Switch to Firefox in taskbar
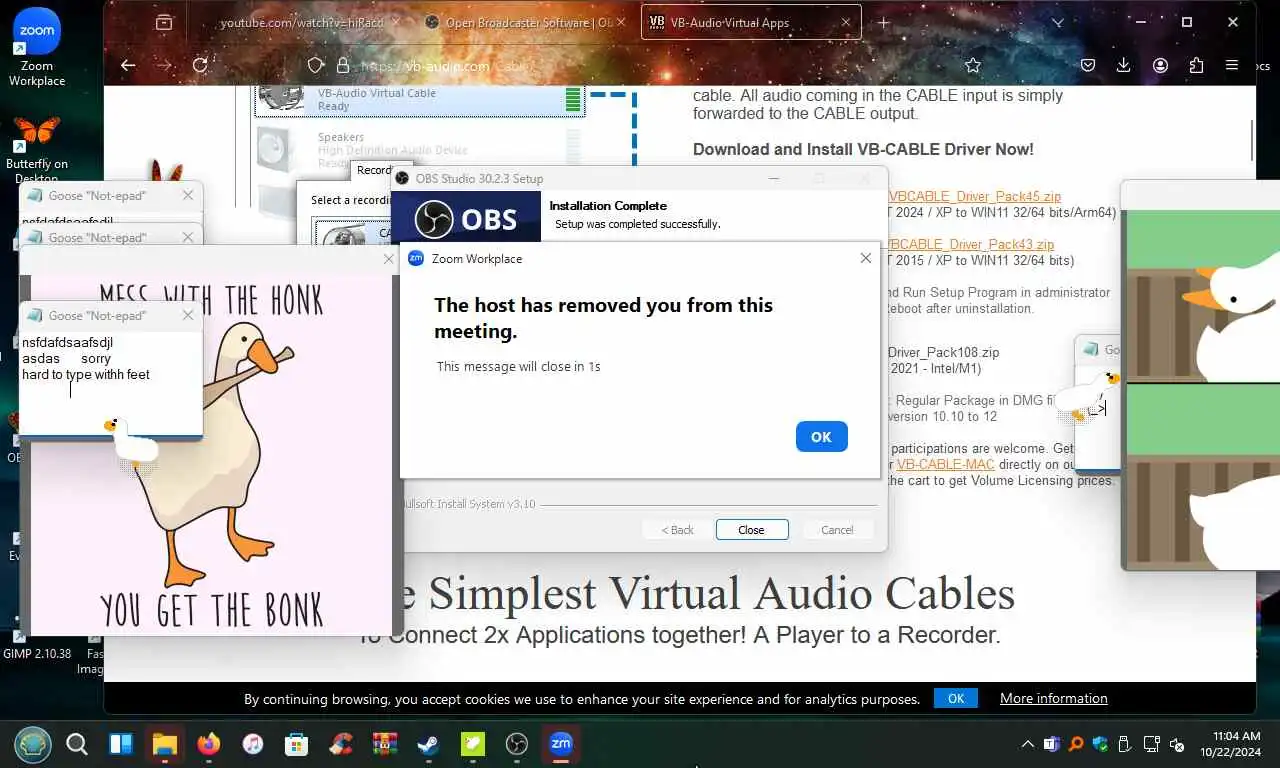 (208, 744)
